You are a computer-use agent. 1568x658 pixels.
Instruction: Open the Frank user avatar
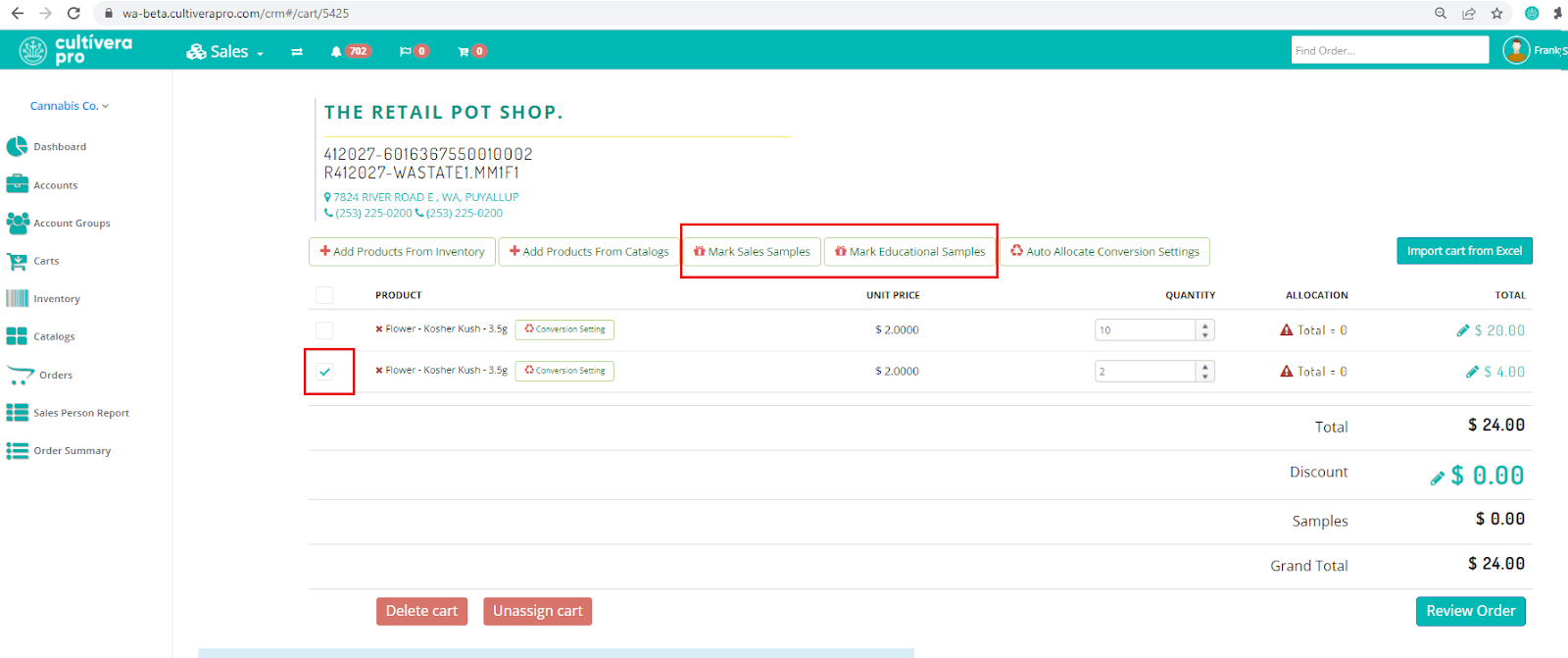[x=1516, y=50]
